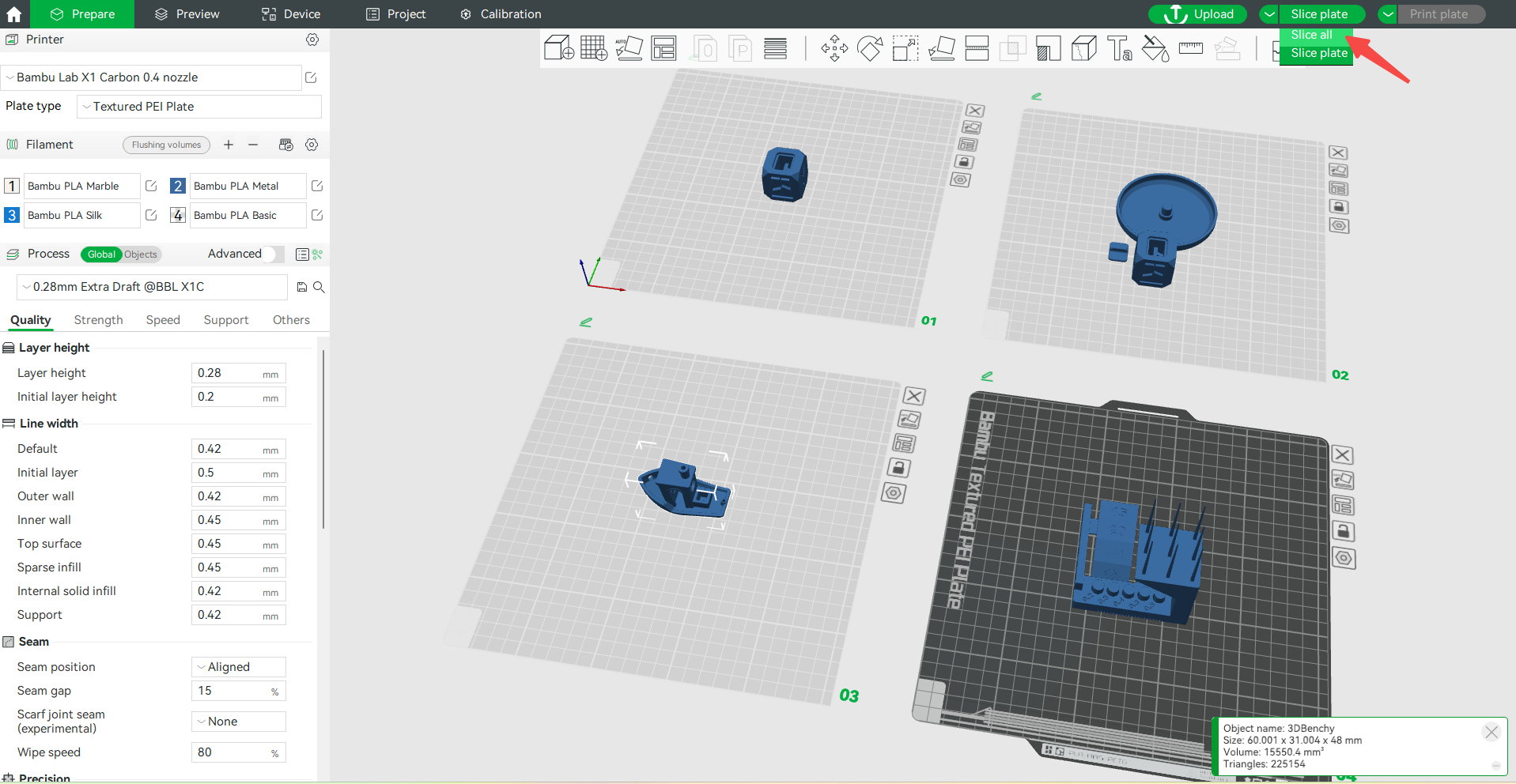1516x784 pixels.
Task: Switch process scope to Objects
Action: (x=141, y=254)
